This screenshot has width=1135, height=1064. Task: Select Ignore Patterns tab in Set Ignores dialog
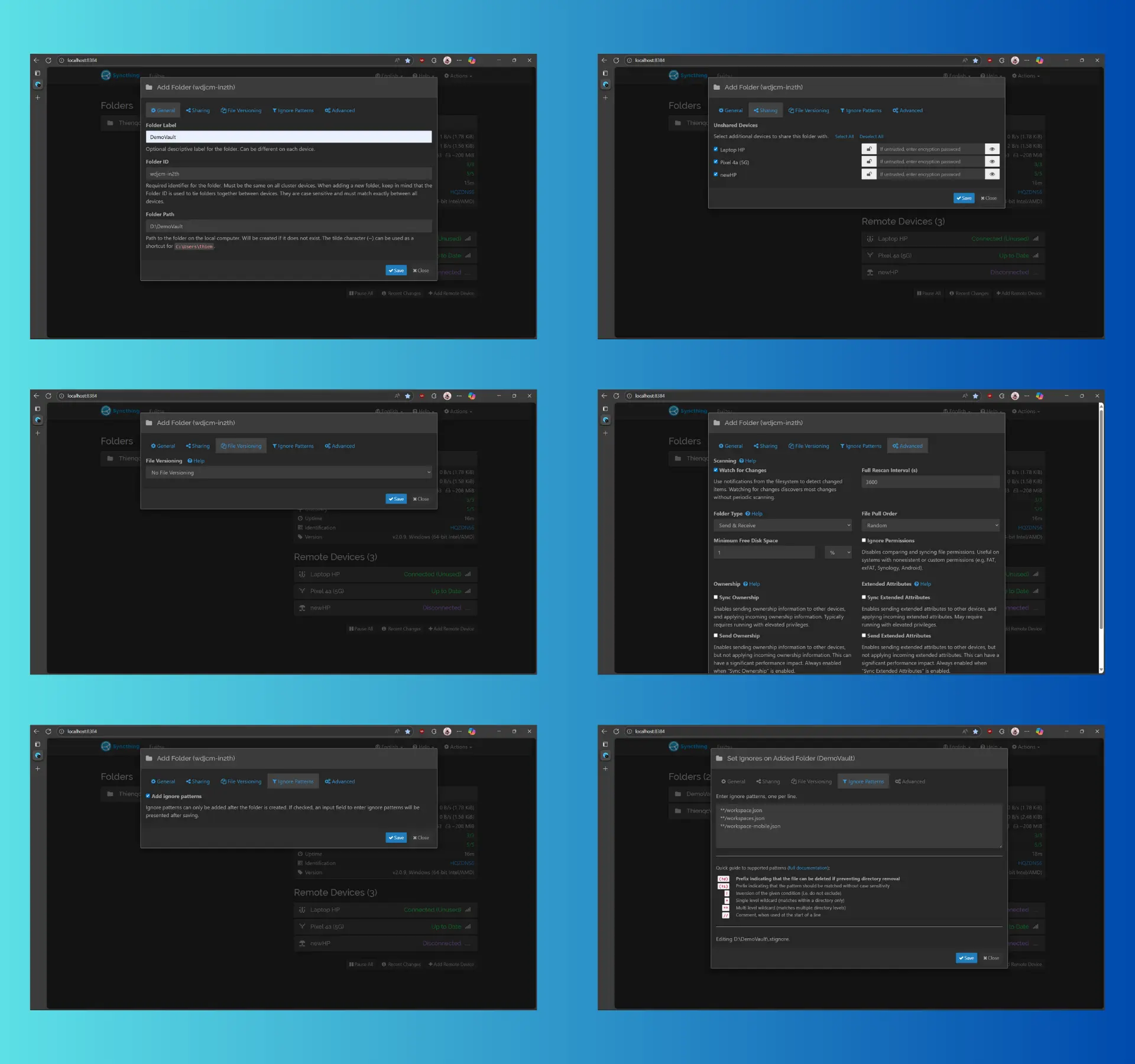[863, 781]
